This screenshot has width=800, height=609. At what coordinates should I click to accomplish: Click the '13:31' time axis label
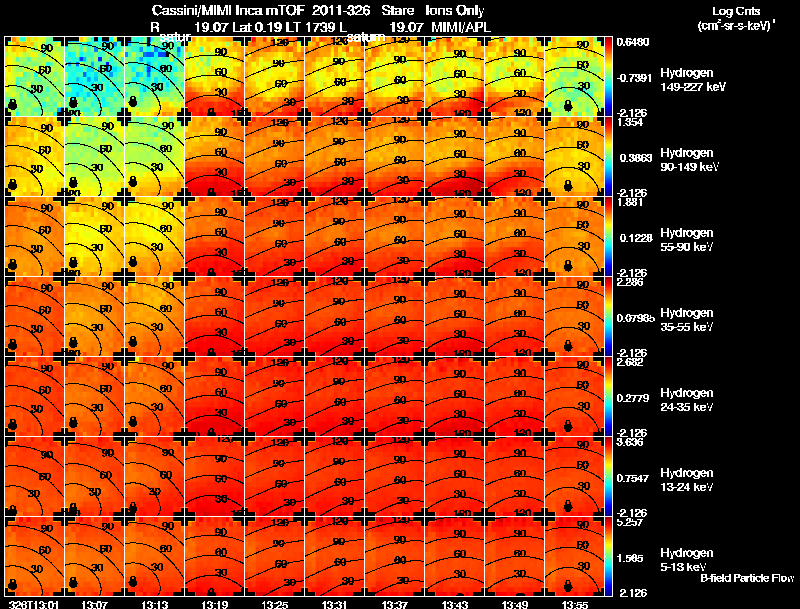(335, 604)
